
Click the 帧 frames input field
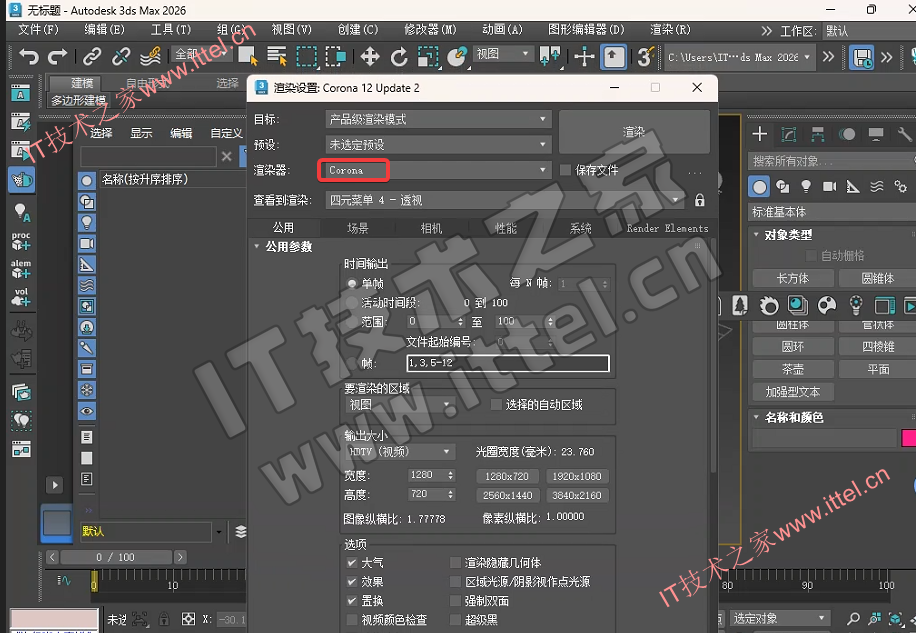[x=508, y=363]
